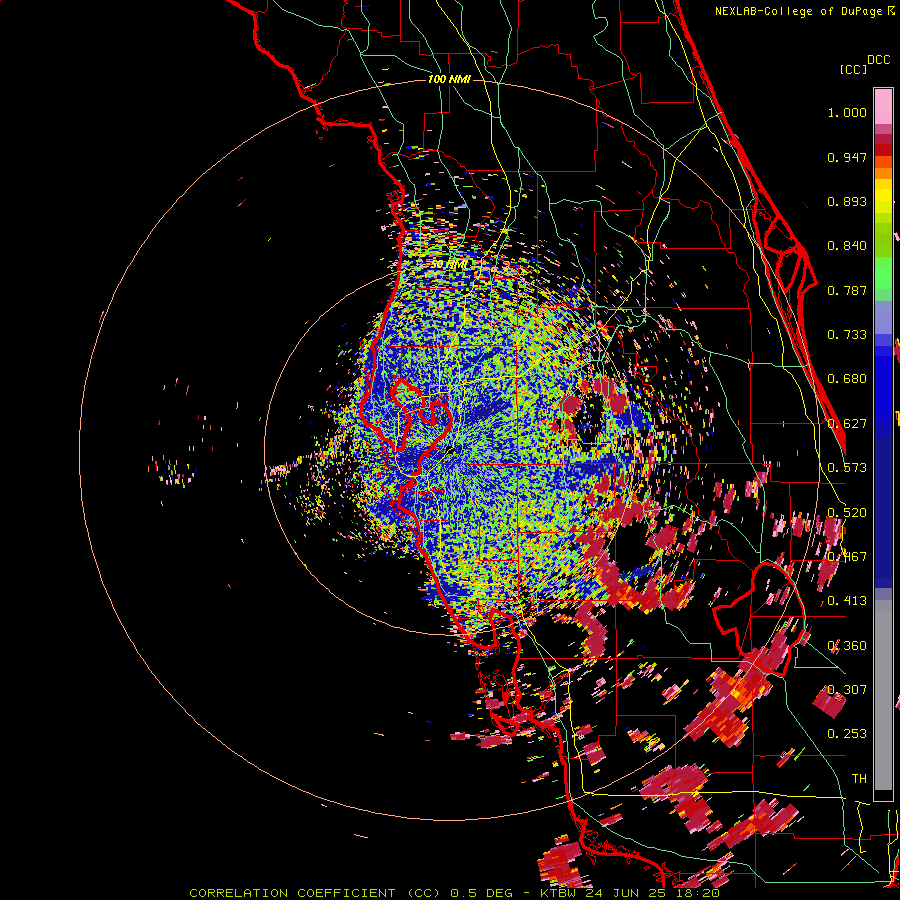The width and height of the screenshot is (900, 900).
Task: Select the 0.573 scale value
Action: pyautogui.click(x=847, y=468)
